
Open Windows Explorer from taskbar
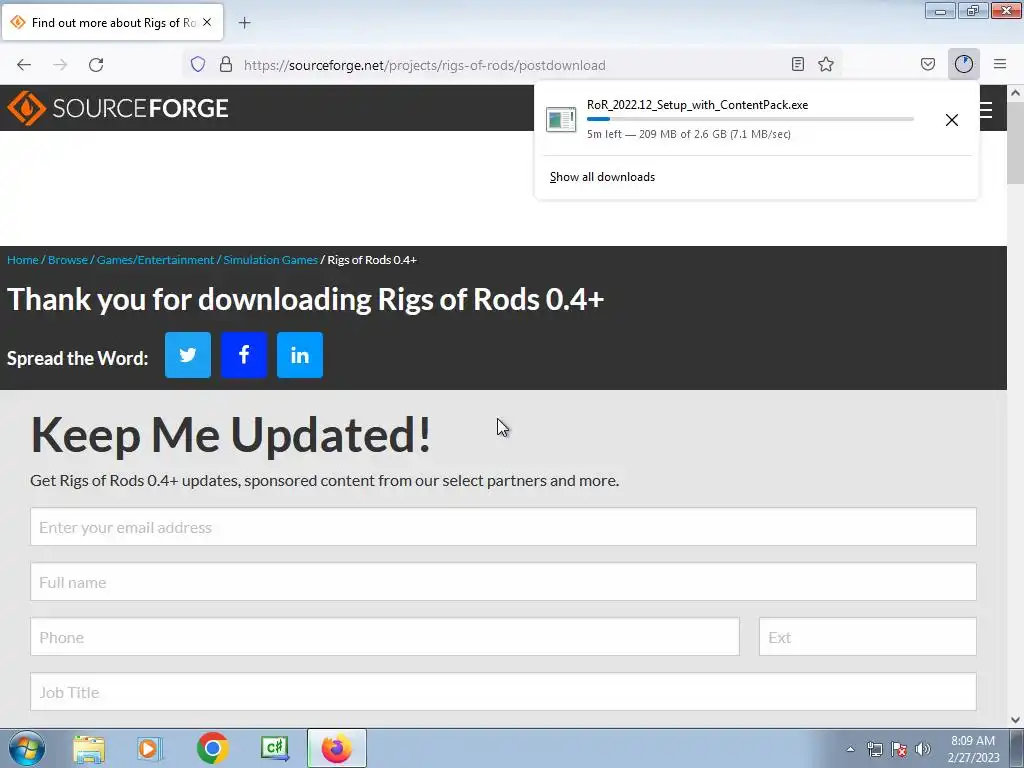pos(89,748)
